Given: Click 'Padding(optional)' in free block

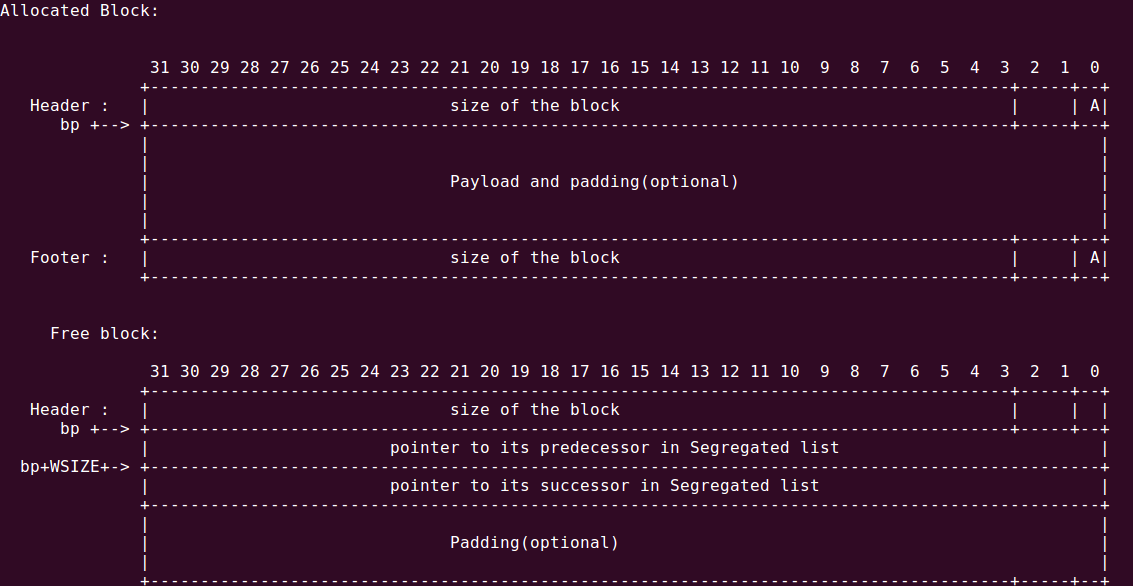Looking at the screenshot, I should click(x=535, y=543).
